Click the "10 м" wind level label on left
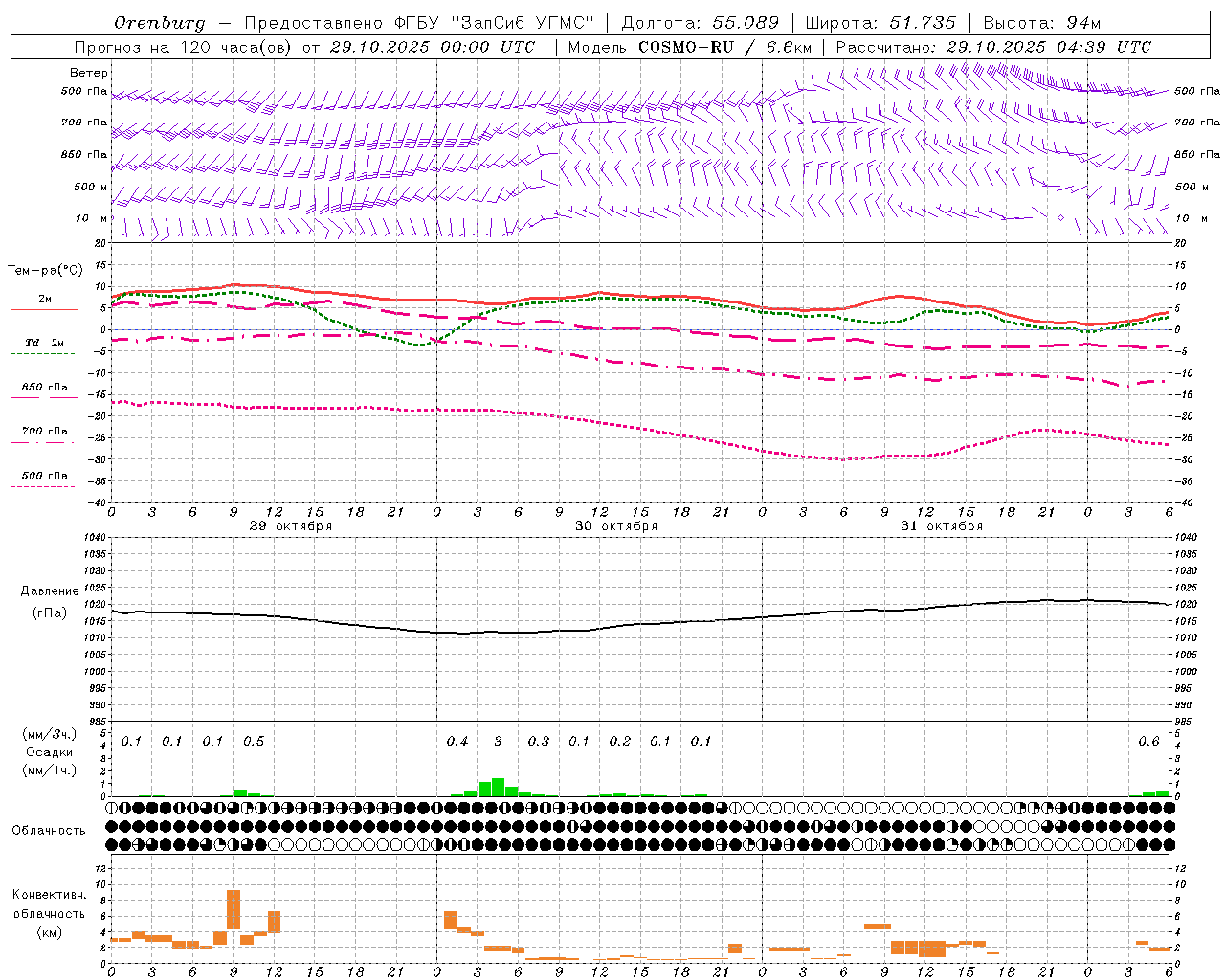Viewport: 1225px width, 980px height. coord(92,218)
